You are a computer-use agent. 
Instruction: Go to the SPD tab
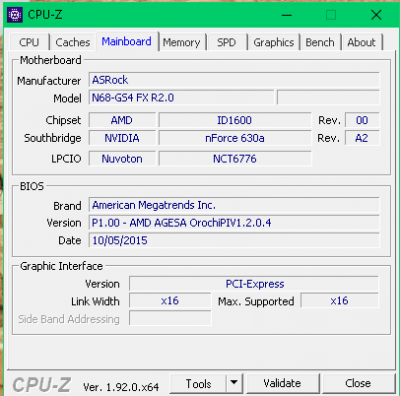(x=227, y=42)
